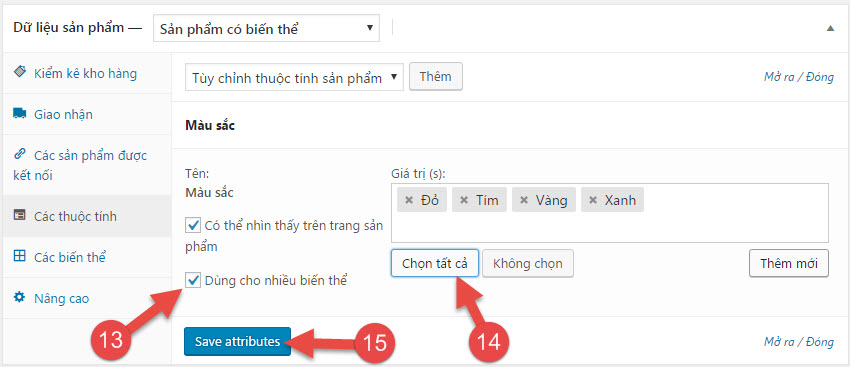Remove the Xanh value with x
Screen dimensions: 850x367
point(594,201)
